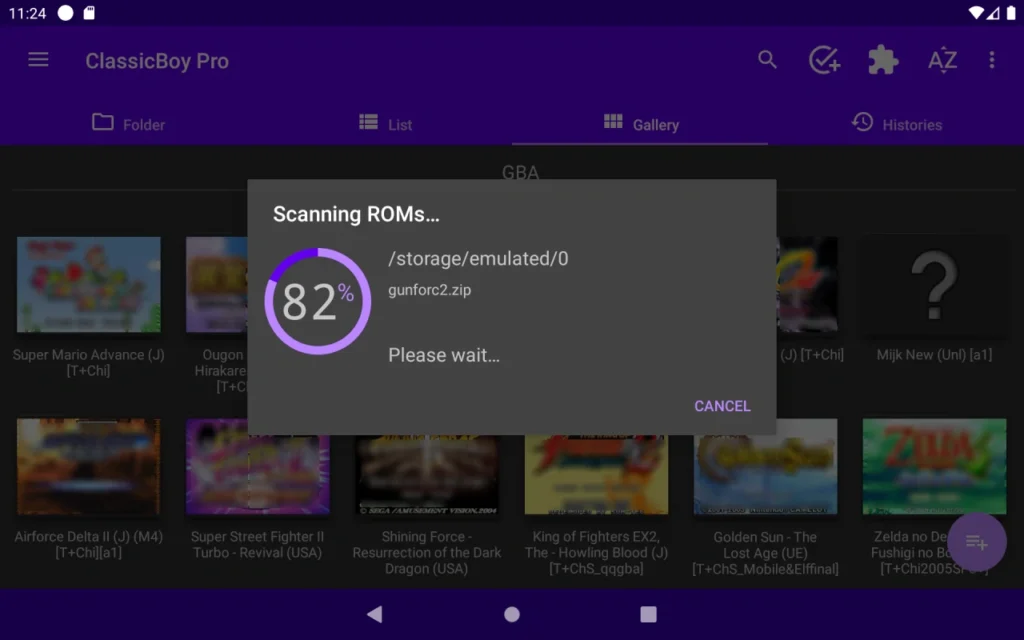Tap the GBA section header
1024x640 pixels.
coord(520,172)
